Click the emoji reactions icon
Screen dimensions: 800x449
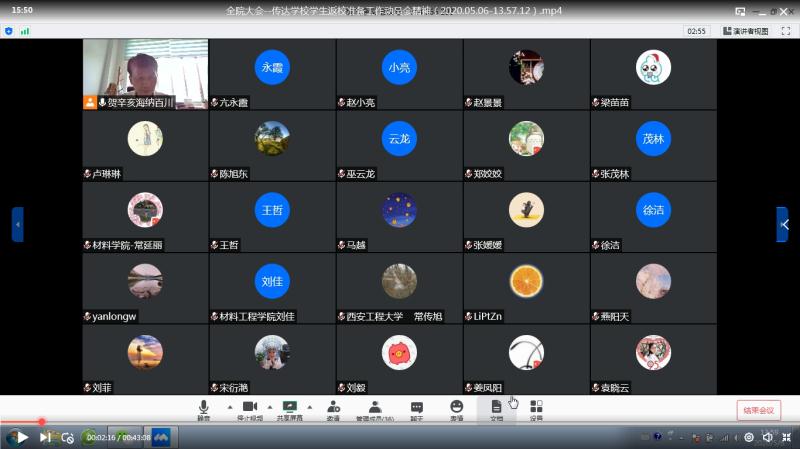[x=457, y=409]
